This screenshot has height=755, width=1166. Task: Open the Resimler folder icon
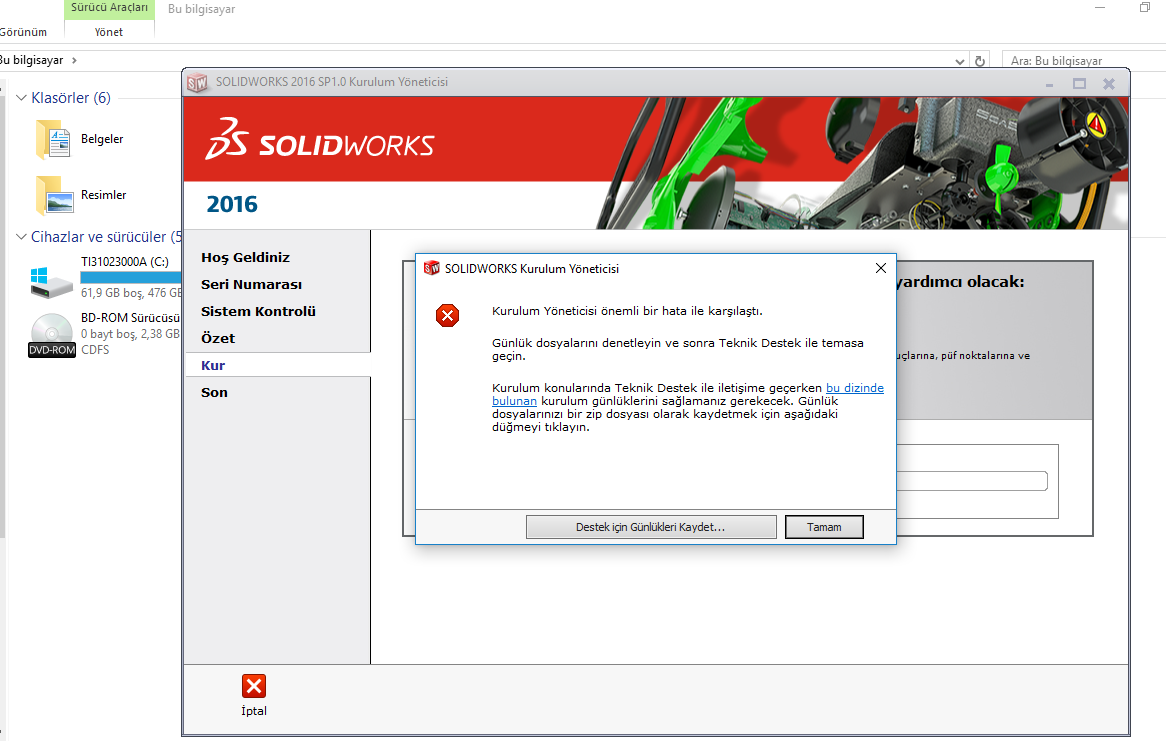(x=54, y=195)
